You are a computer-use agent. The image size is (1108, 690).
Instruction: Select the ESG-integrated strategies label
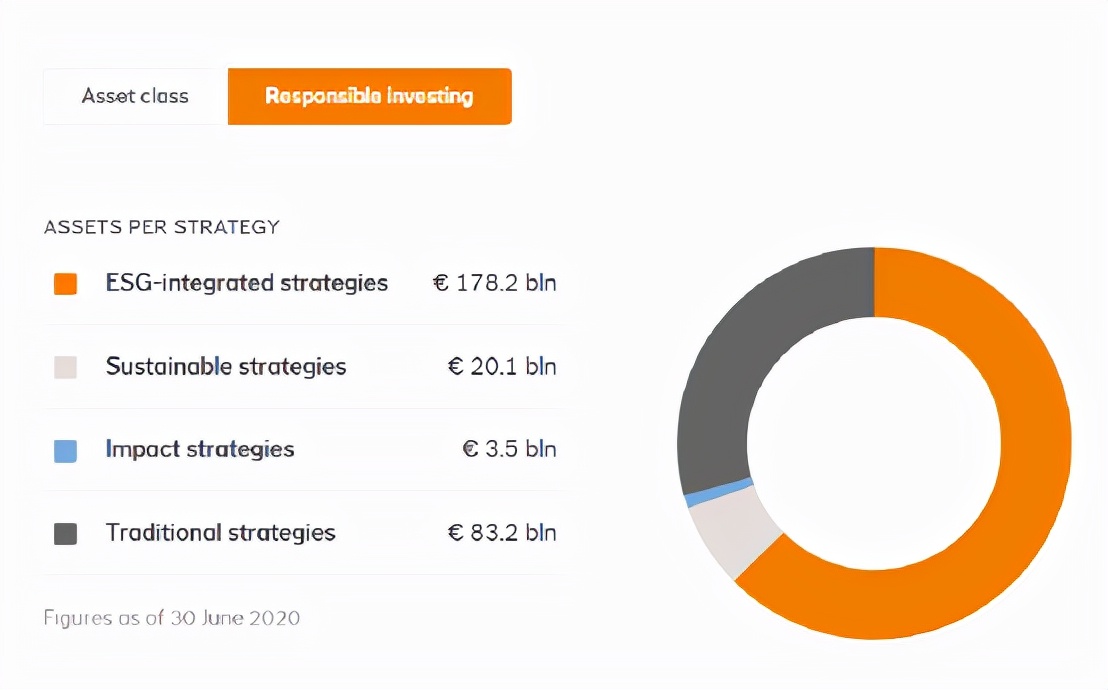click(x=246, y=283)
